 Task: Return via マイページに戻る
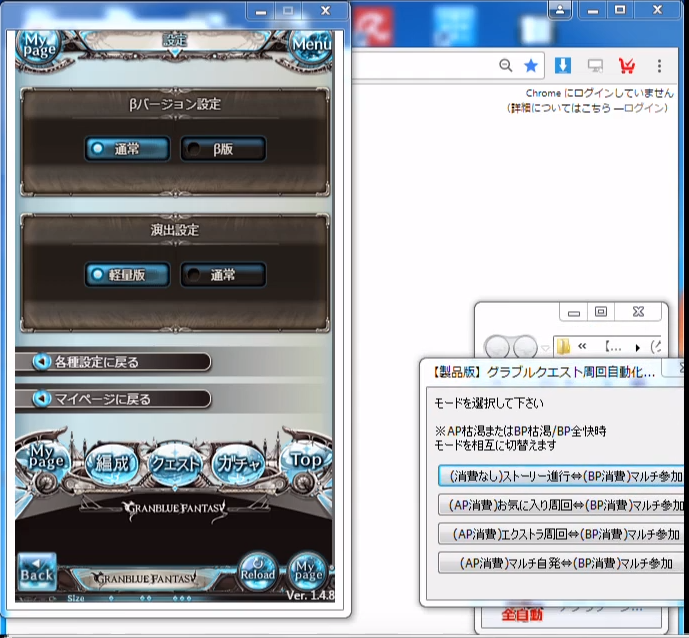pos(113,399)
